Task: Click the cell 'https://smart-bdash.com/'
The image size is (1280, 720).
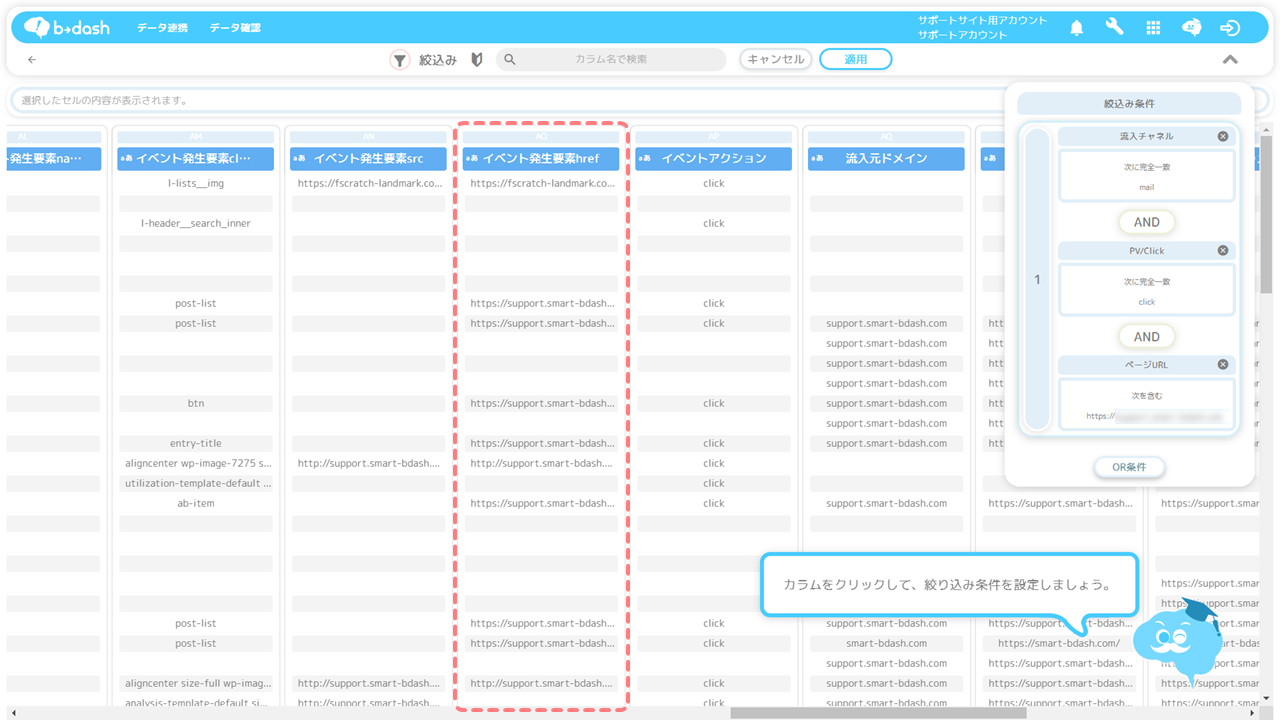Action: tap(1059, 643)
